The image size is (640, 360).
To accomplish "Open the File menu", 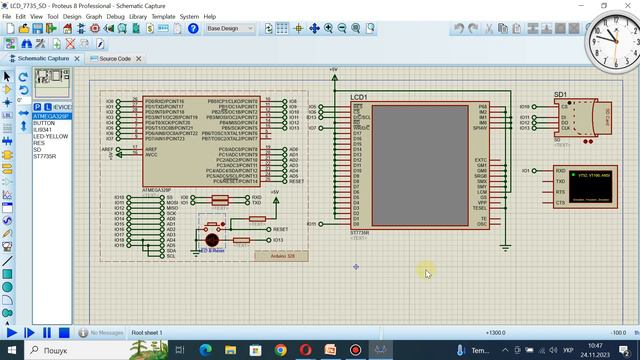I will [7, 17].
